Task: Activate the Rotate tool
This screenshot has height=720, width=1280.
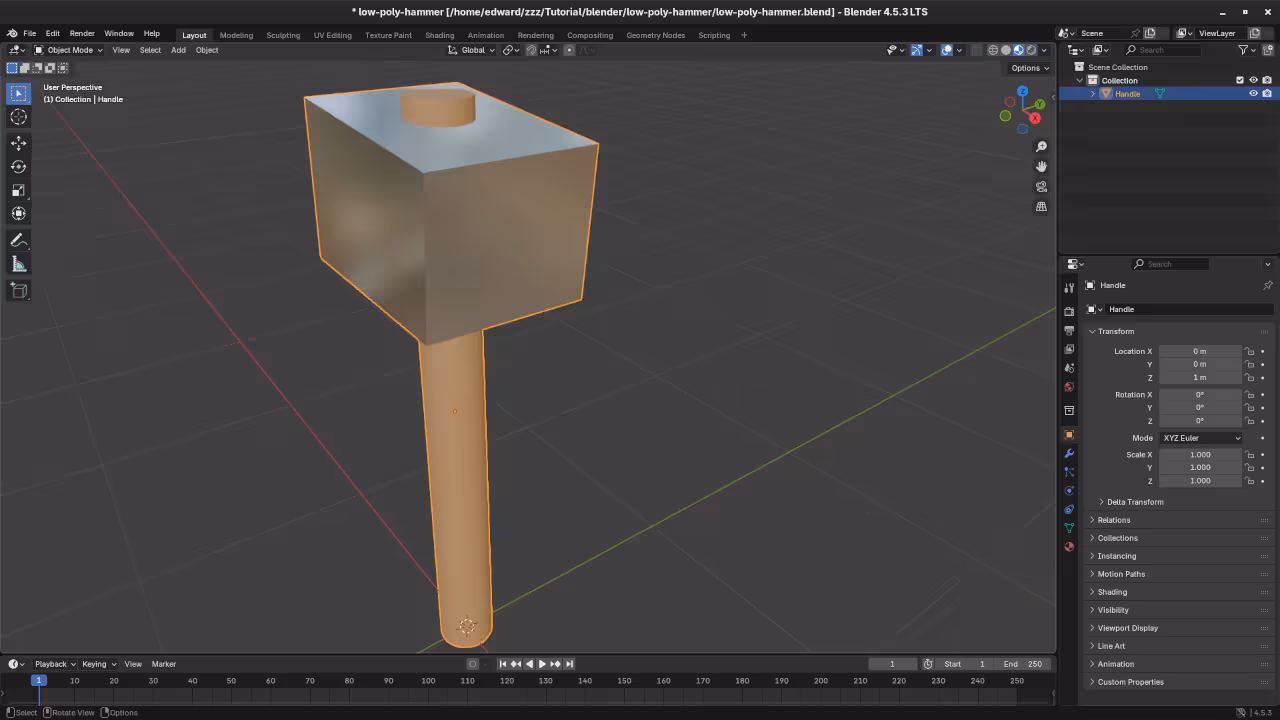Action: 18,167
